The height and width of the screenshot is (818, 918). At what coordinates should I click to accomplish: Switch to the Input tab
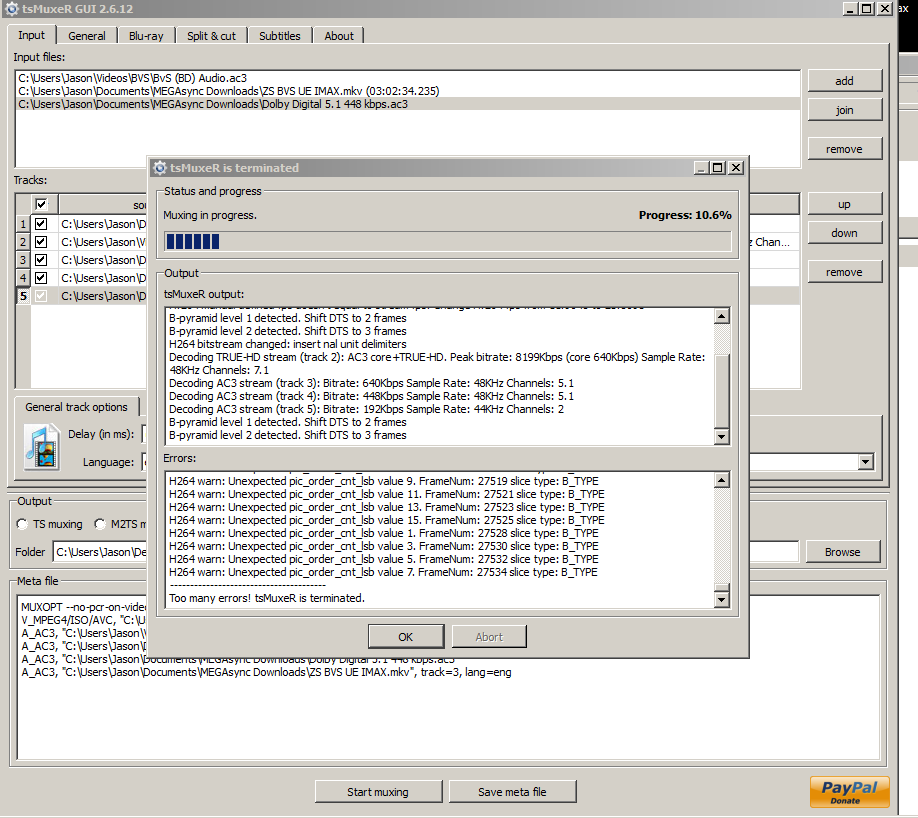pyautogui.click(x=32, y=35)
